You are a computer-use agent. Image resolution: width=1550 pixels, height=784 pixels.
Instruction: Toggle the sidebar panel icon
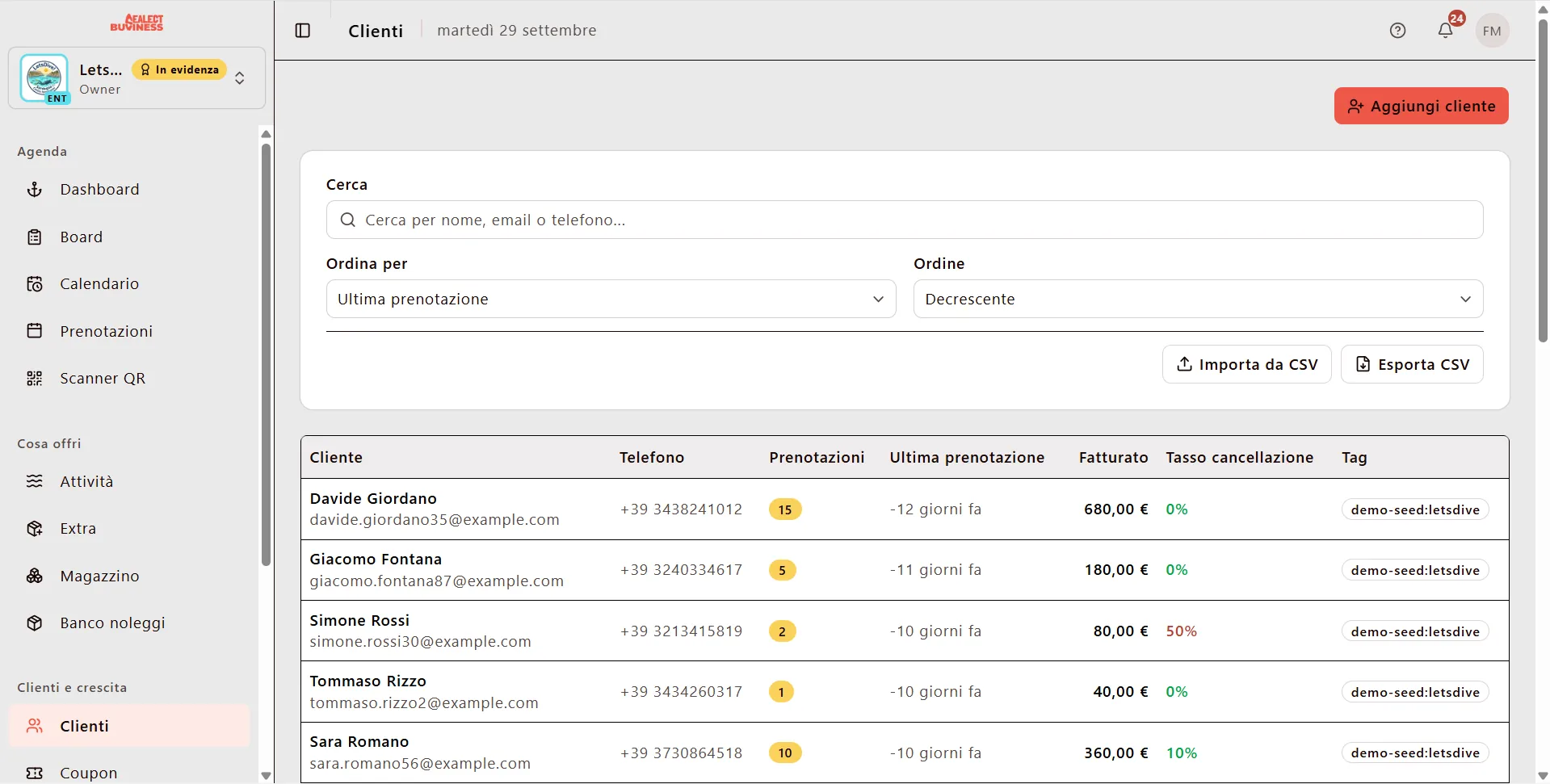(303, 31)
